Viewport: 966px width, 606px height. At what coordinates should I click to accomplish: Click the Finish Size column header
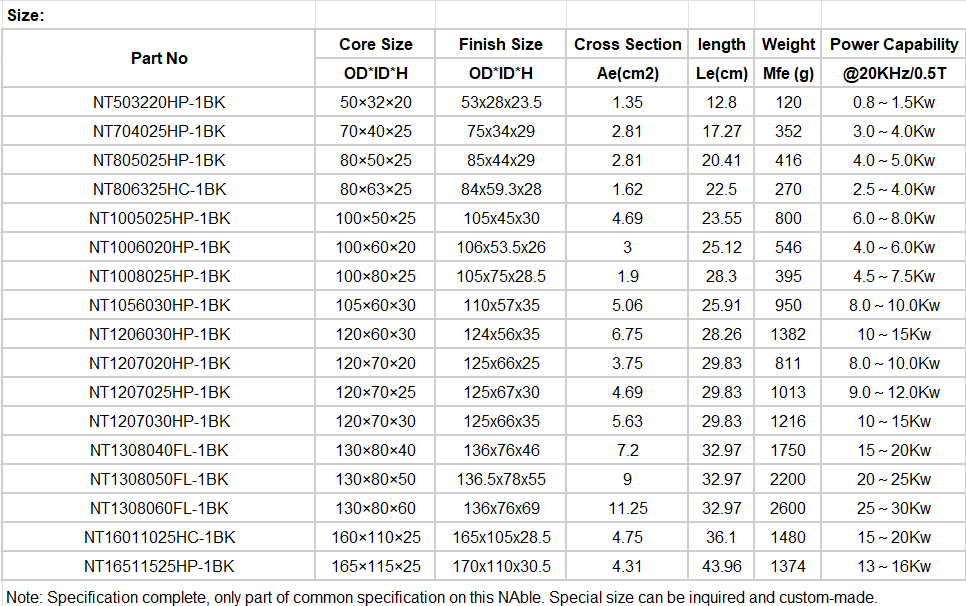pos(500,44)
